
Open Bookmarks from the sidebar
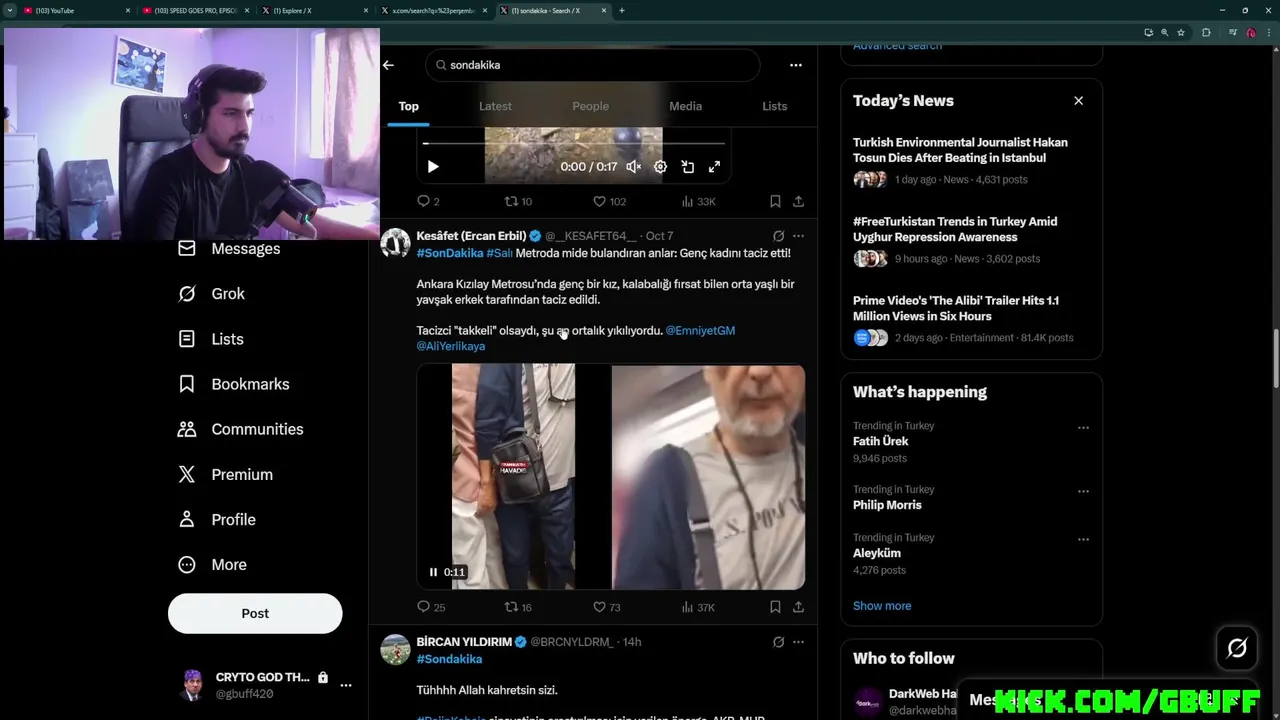(x=234, y=384)
